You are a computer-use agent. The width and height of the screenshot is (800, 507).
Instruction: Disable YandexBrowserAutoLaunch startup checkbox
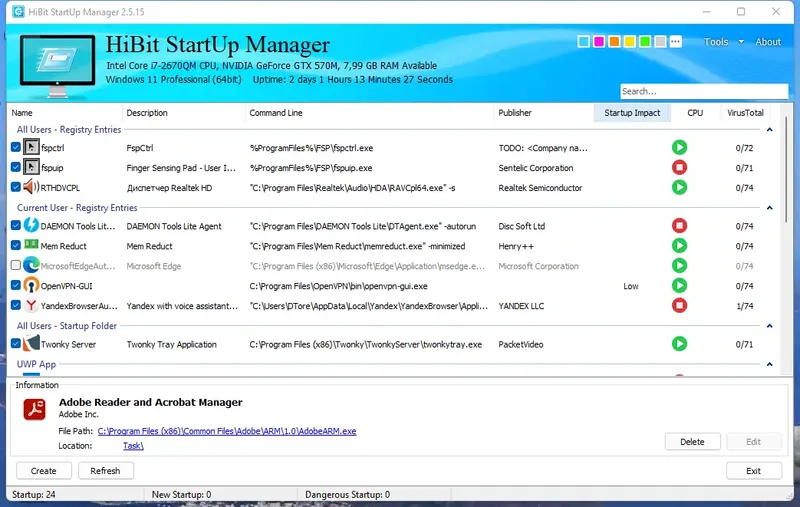pyautogui.click(x=16, y=306)
